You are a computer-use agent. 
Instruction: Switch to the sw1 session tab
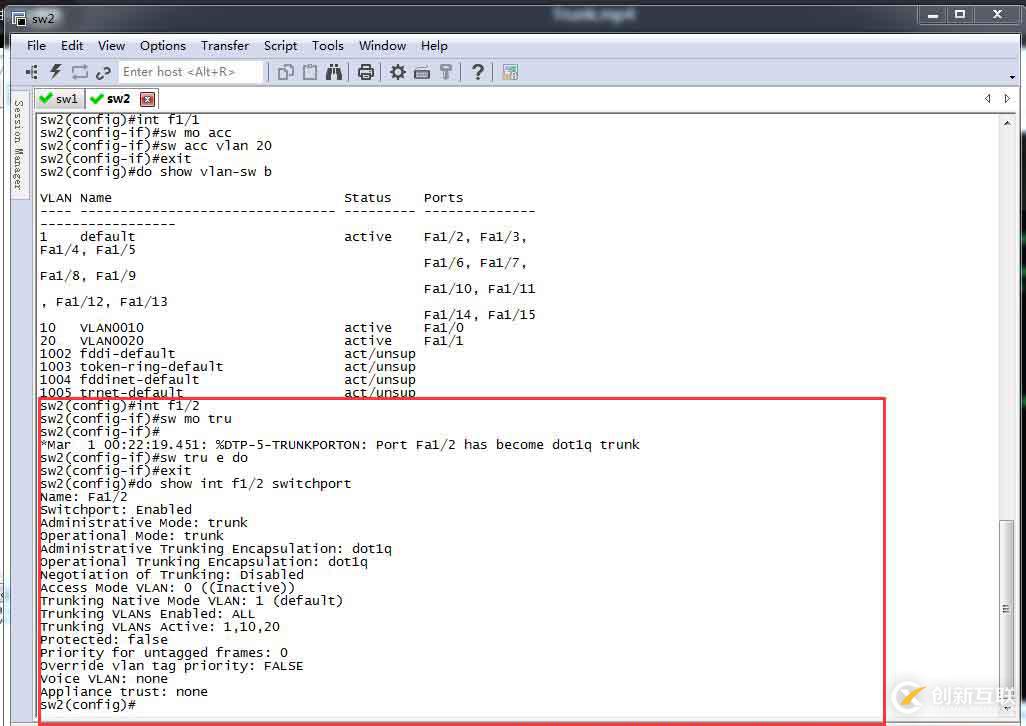pyautogui.click(x=58, y=99)
